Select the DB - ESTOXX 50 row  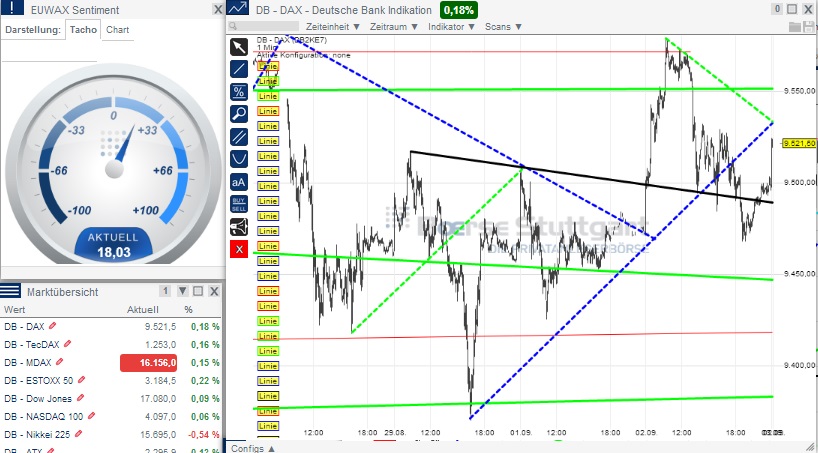pos(111,380)
